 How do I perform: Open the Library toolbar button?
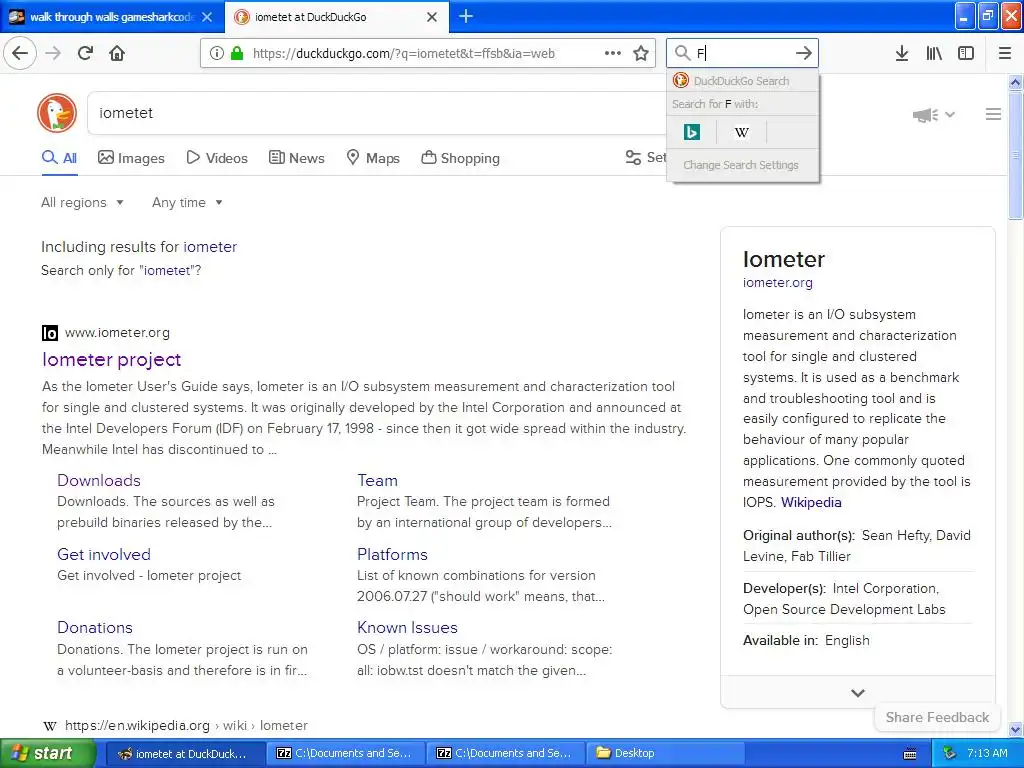pyautogui.click(x=934, y=53)
